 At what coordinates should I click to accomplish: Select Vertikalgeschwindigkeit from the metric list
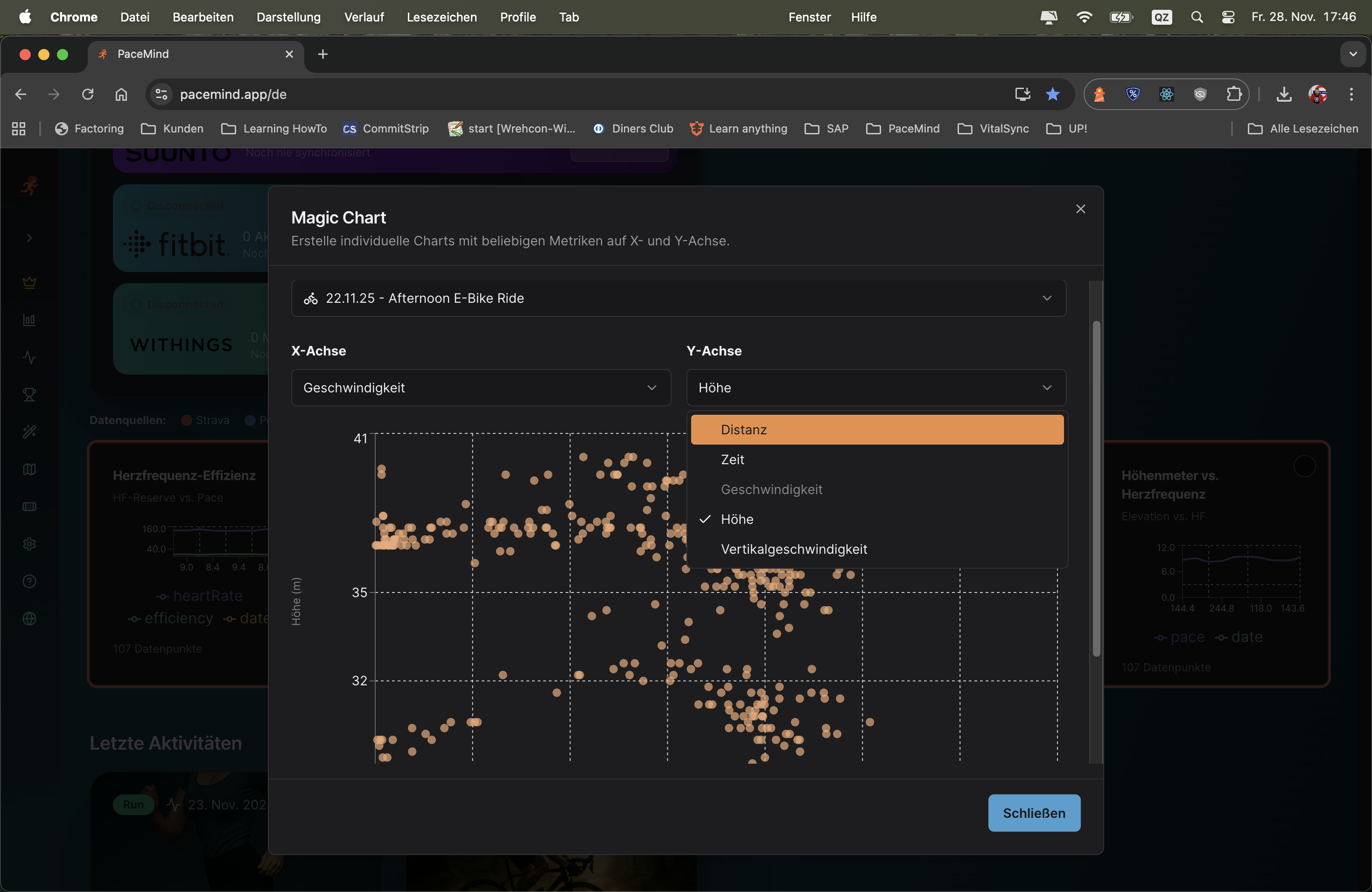click(794, 549)
